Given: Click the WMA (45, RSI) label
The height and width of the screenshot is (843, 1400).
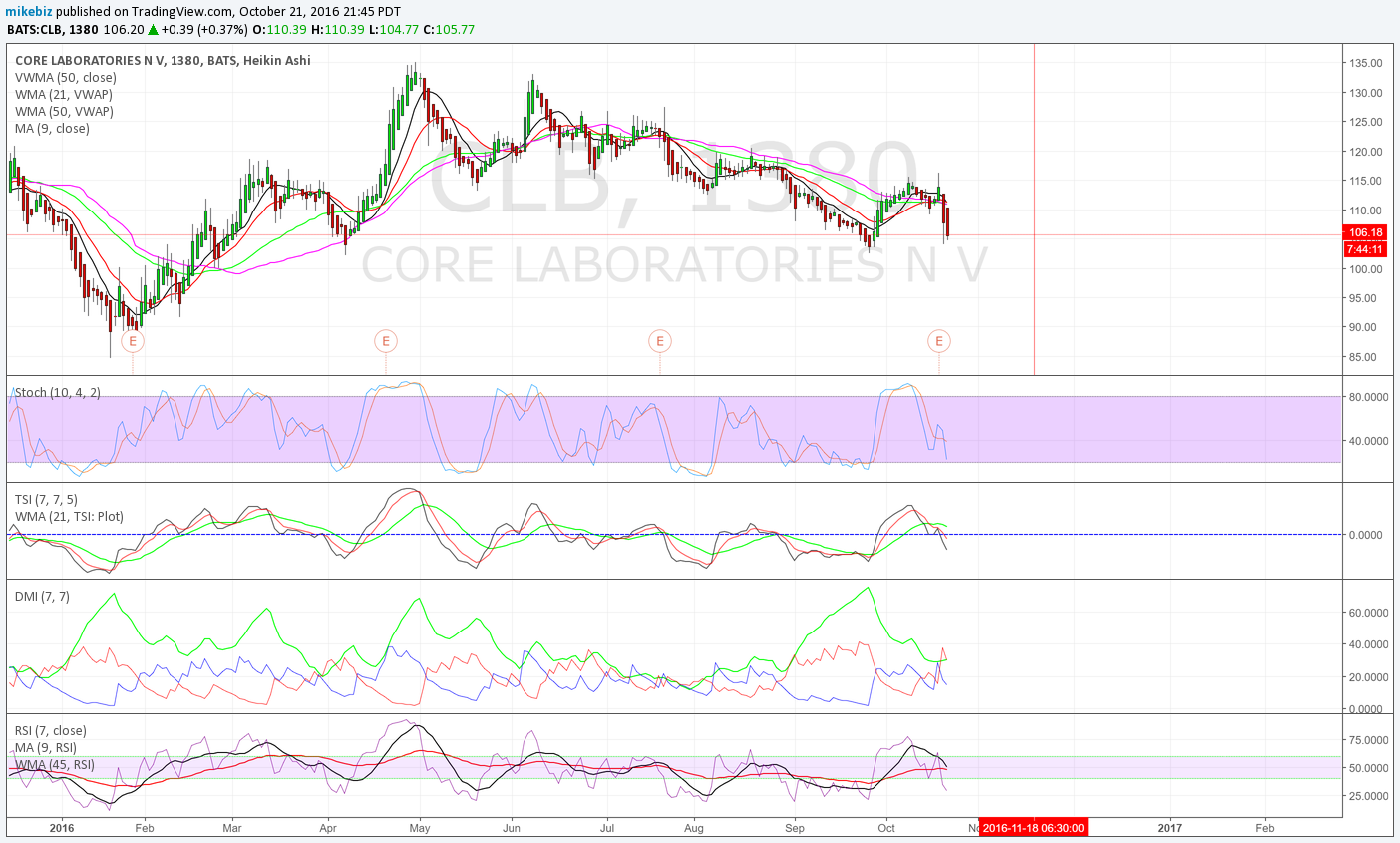Looking at the screenshot, I should pos(55,764).
